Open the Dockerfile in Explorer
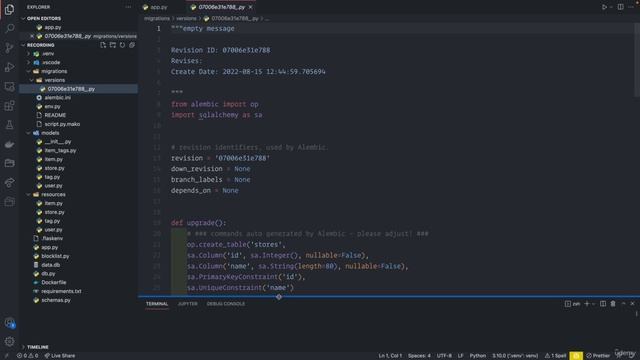Screen dimensions: 640x360 click(53, 282)
